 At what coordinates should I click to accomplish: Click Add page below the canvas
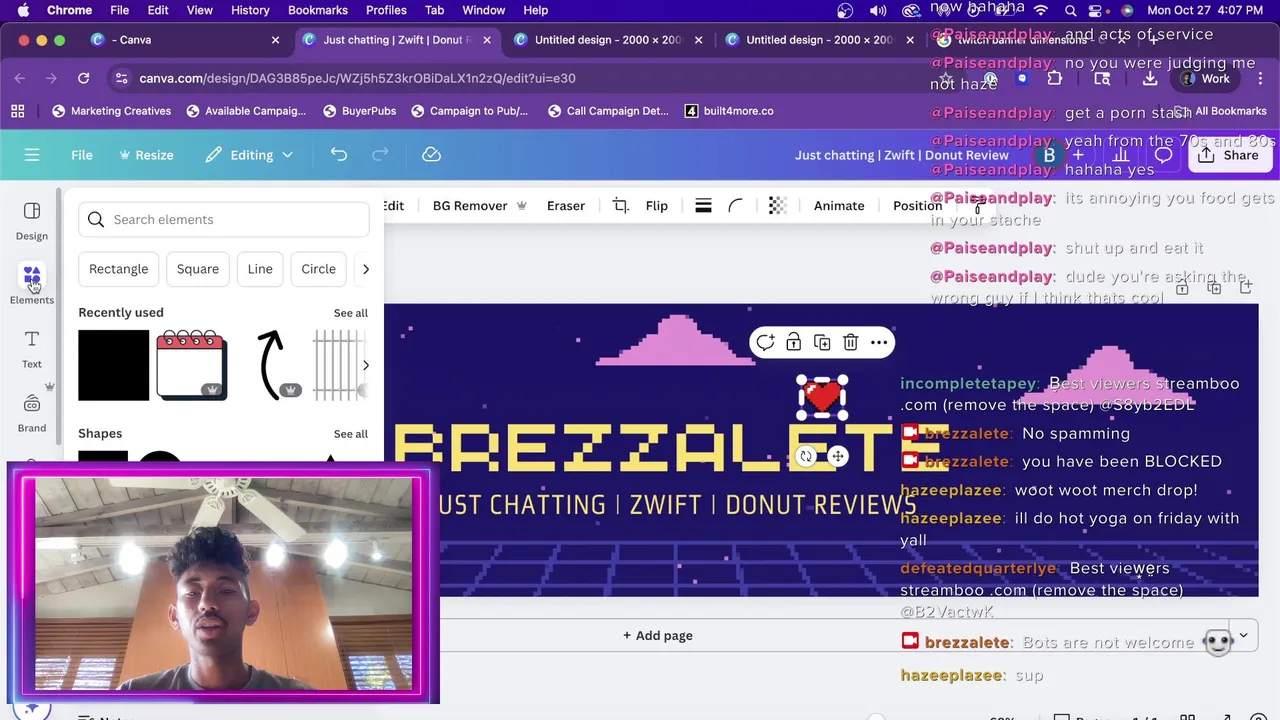(x=658, y=636)
